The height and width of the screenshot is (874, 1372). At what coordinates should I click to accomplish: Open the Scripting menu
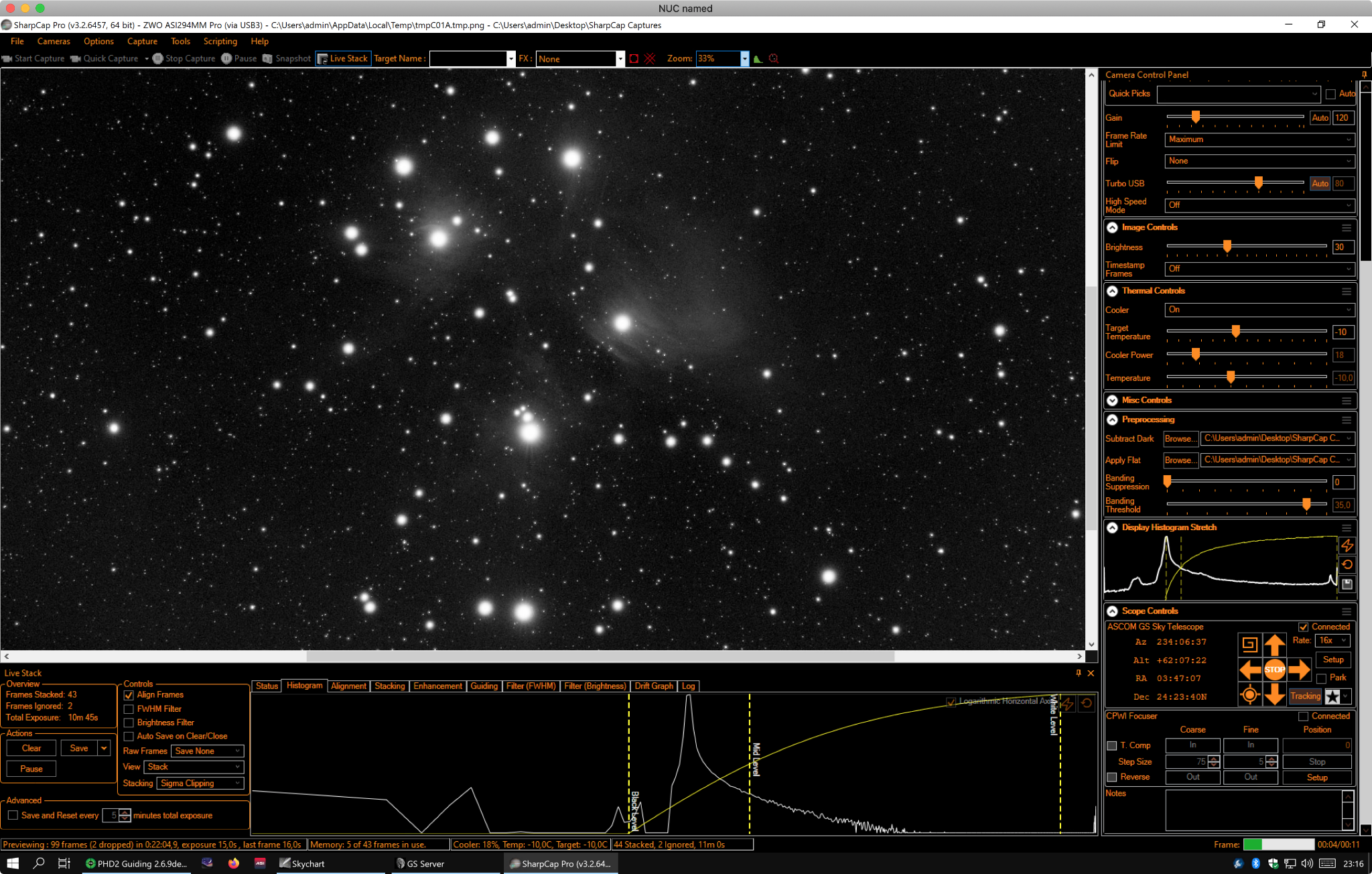coord(220,42)
